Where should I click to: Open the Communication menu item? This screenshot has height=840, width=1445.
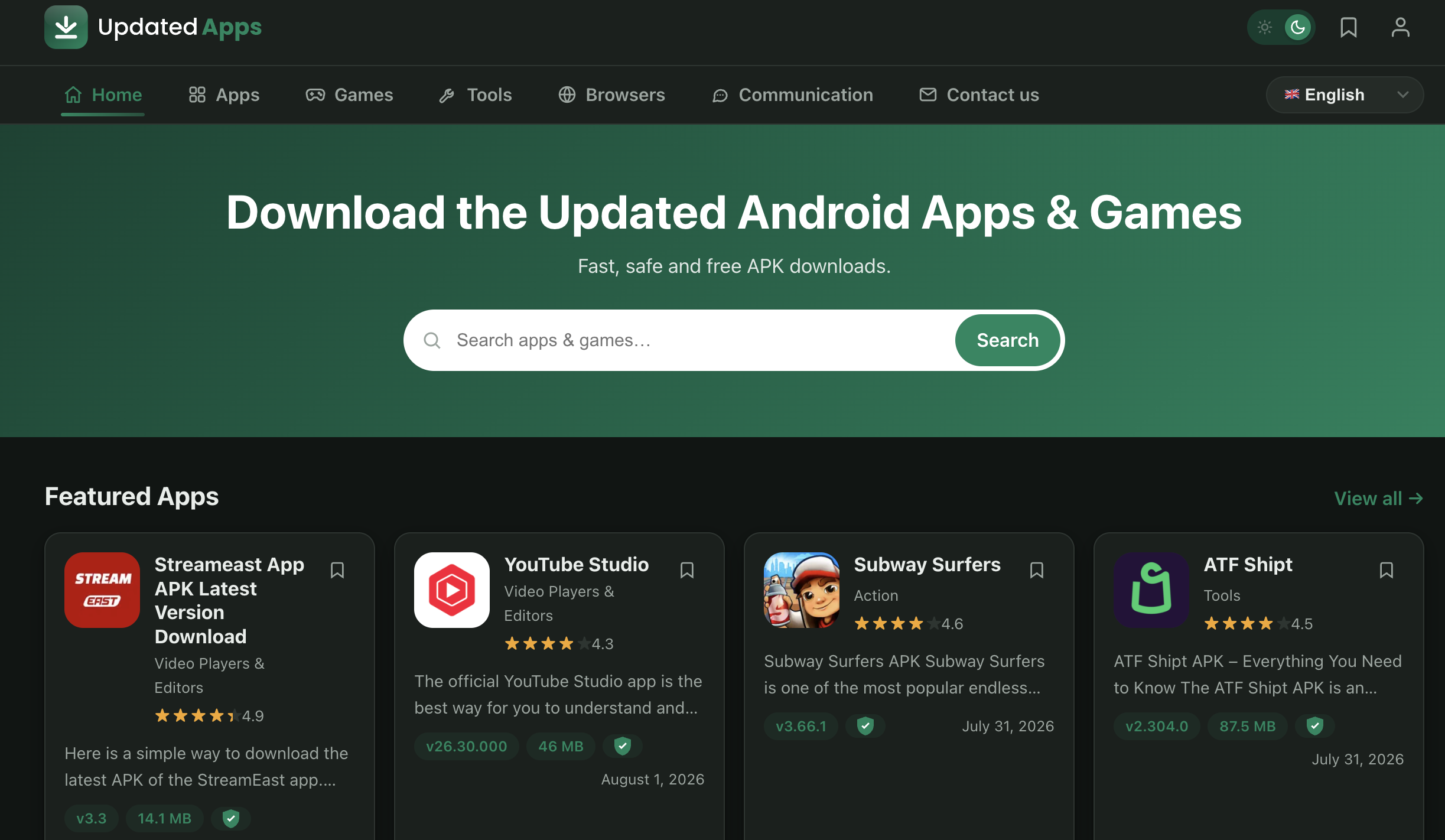(792, 95)
